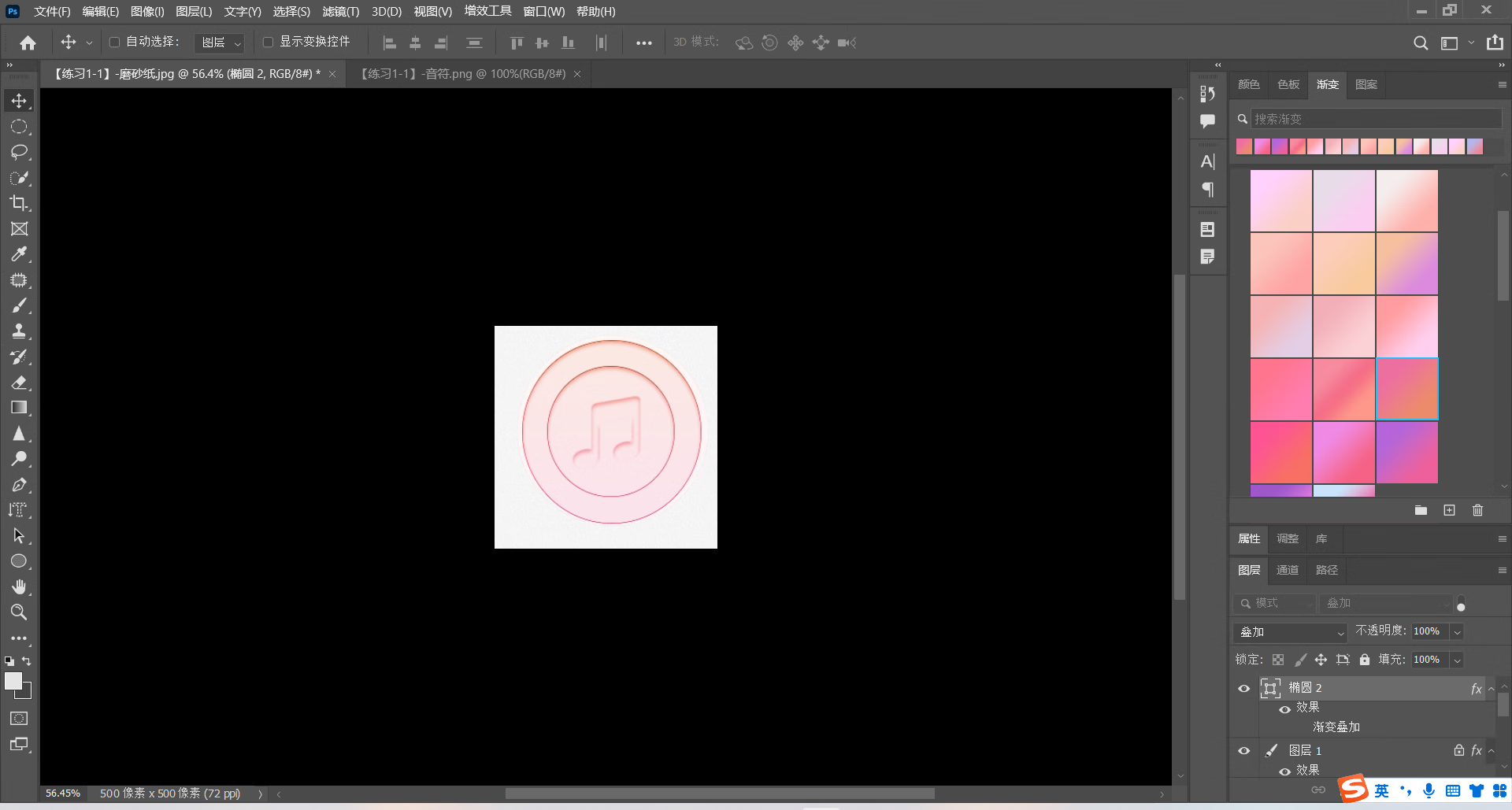The width and height of the screenshot is (1512, 810).
Task: Open the Character panel icon
Action: coord(1207,161)
